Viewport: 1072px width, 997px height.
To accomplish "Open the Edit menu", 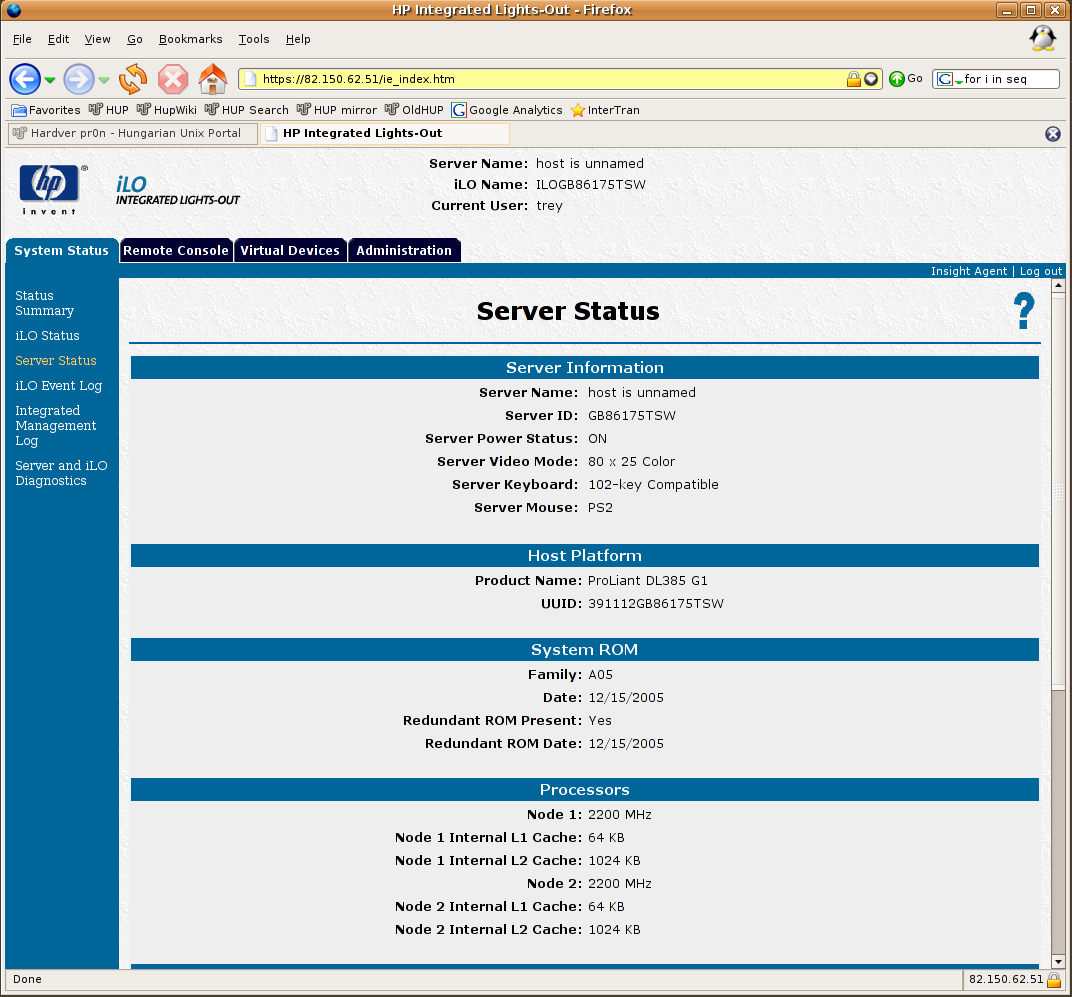I will tap(58, 39).
